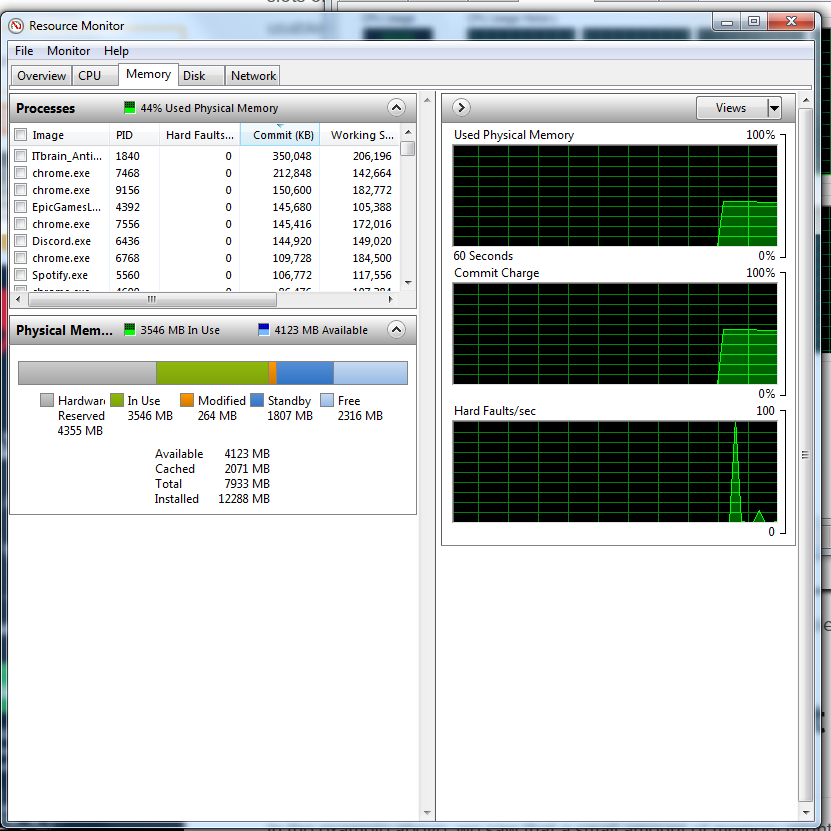Click the gray Hardware Reserved legend swatch

coord(47,400)
